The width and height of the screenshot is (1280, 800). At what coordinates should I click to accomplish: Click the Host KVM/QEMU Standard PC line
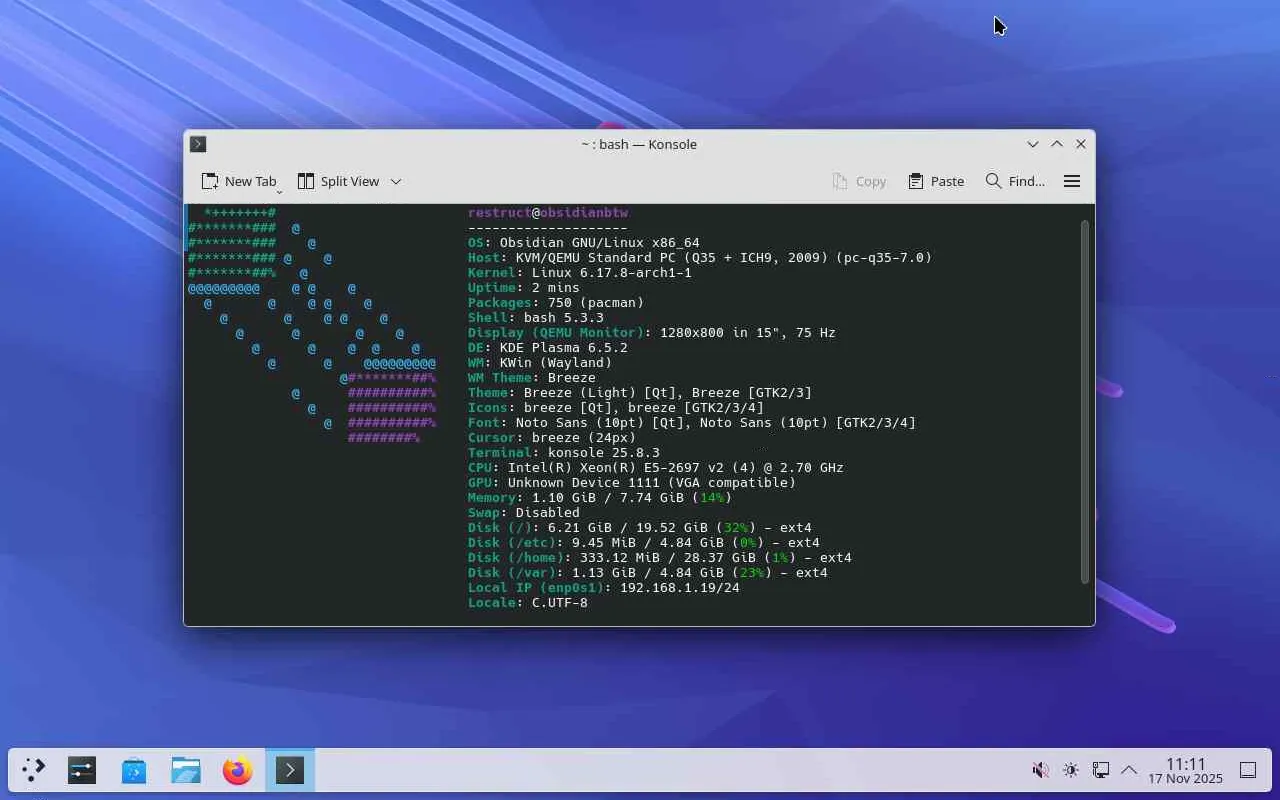pos(700,257)
